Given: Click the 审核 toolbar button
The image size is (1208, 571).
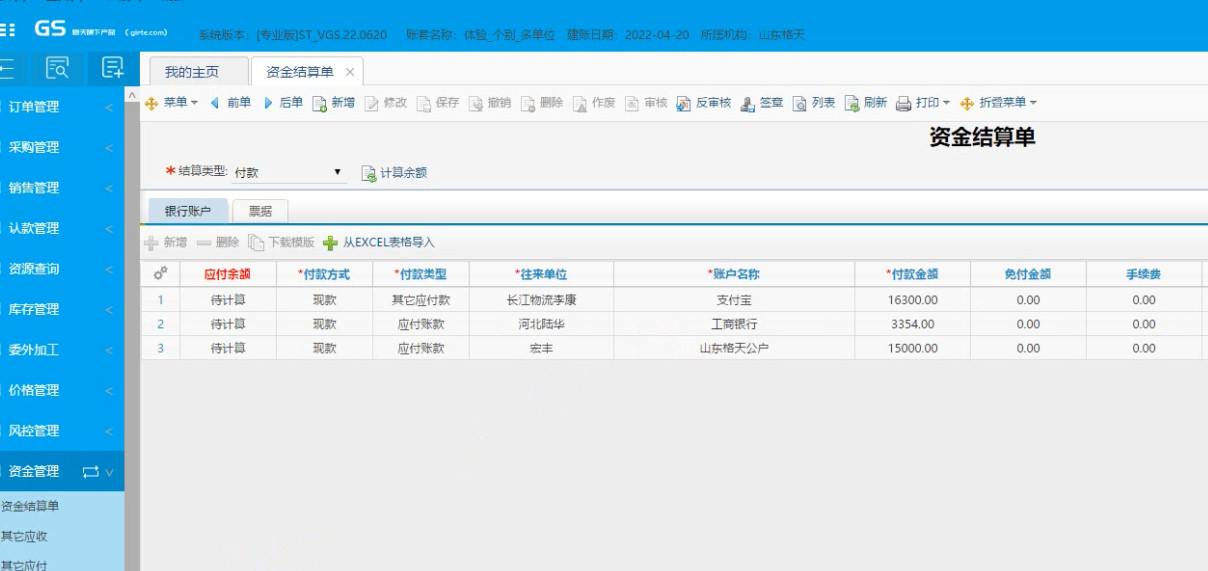Looking at the screenshot, I should pyautogui.click(x=646, y=102).
